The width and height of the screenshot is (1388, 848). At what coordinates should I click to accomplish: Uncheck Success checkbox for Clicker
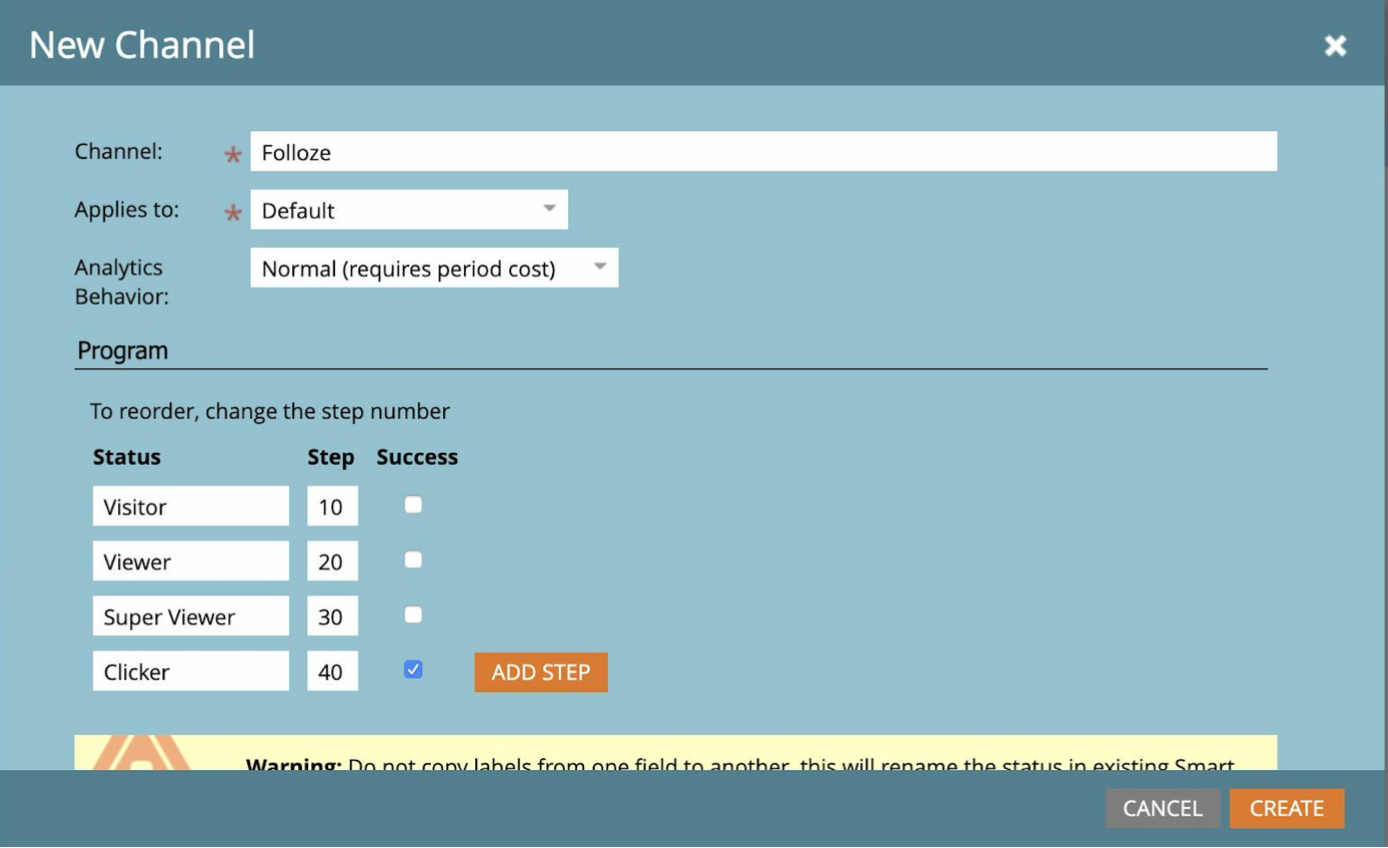coord(413,670)
